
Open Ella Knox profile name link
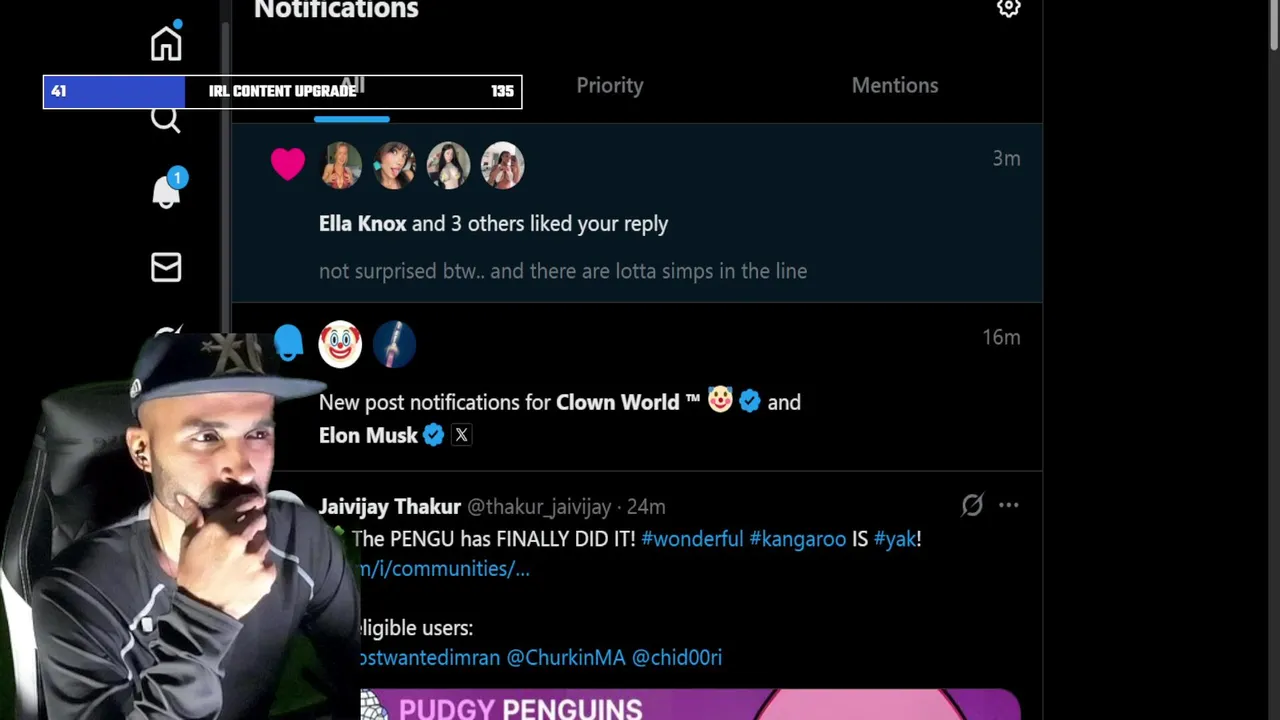tap(362, 224)
